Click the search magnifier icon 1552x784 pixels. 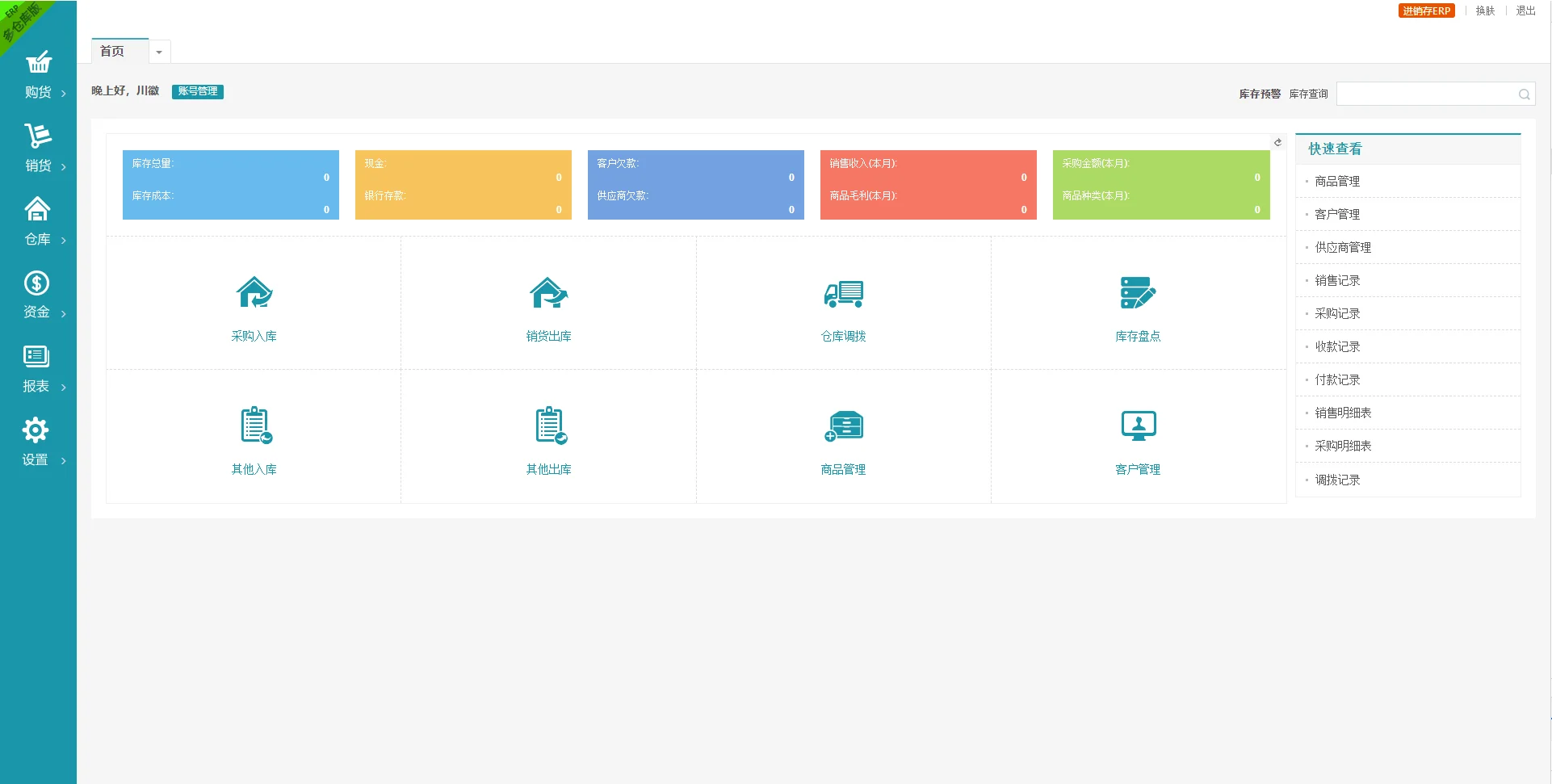[1524, 94]
